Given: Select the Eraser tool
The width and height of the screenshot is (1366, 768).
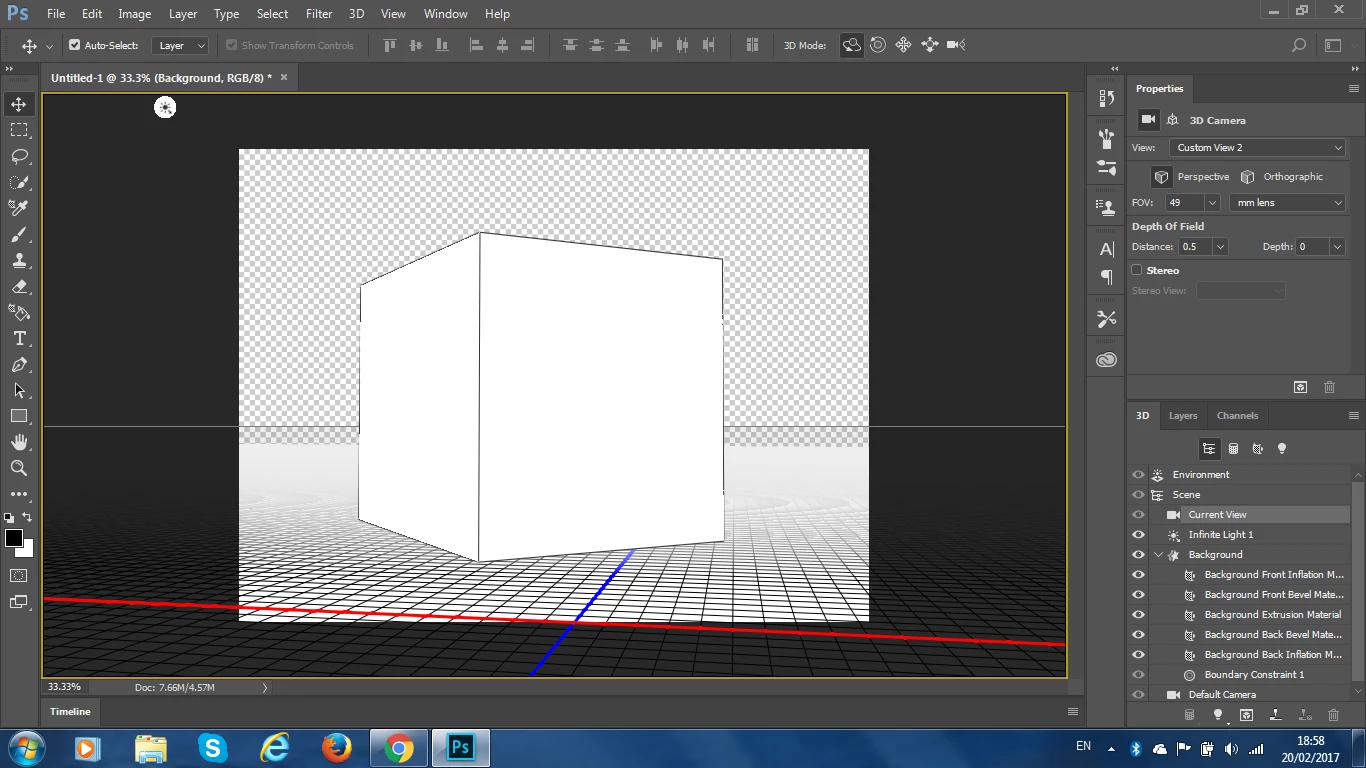Looking at the screenshot, I should pos(19,286).
